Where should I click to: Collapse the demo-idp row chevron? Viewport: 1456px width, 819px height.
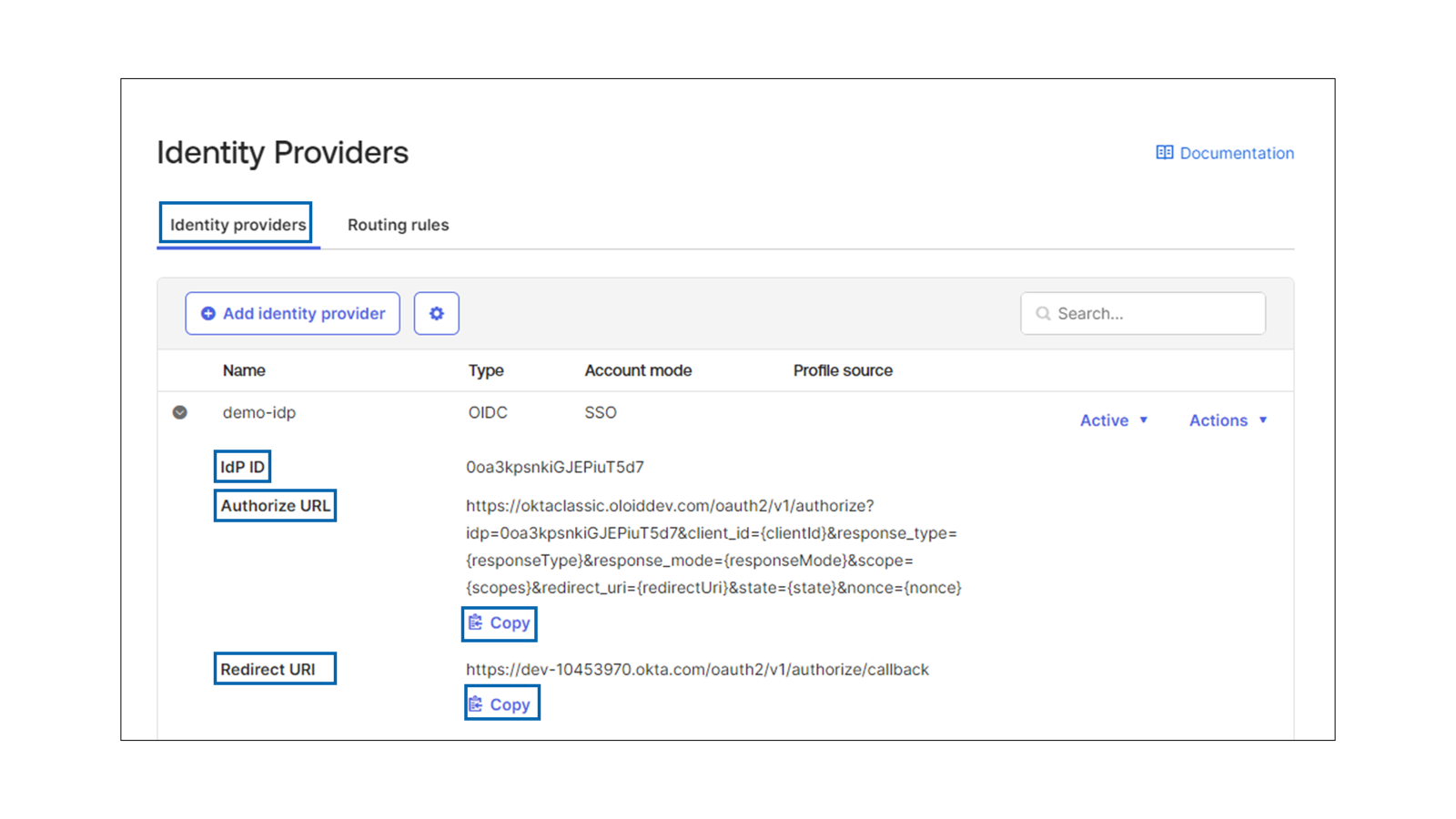(x=180, y=412)
